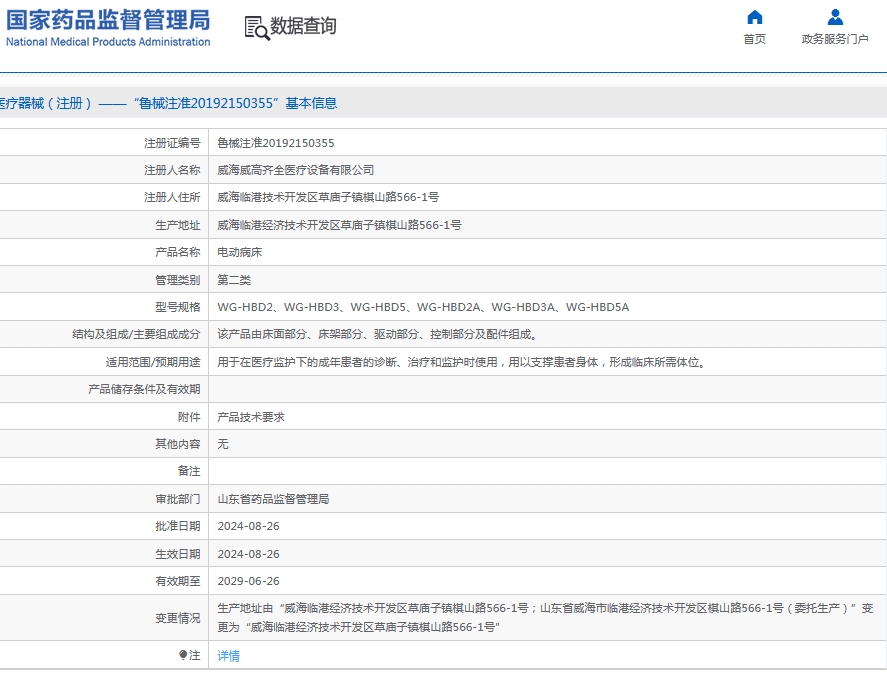The image size is (887, 675).
Task: Click the 生产地址 label
Action: pos(178,225)
